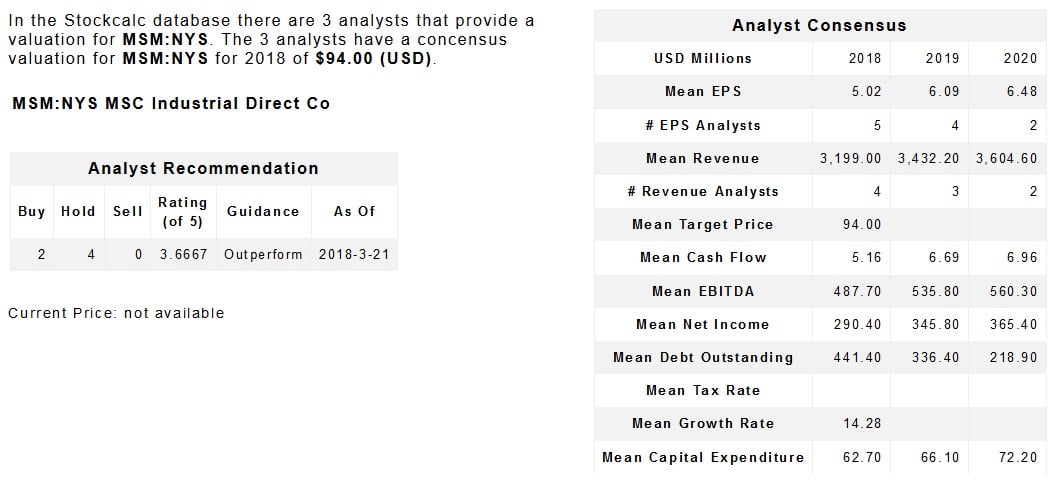Click the Mean Revenue row label
Viewport: 1061px width, 481px height.
point(703,158)
